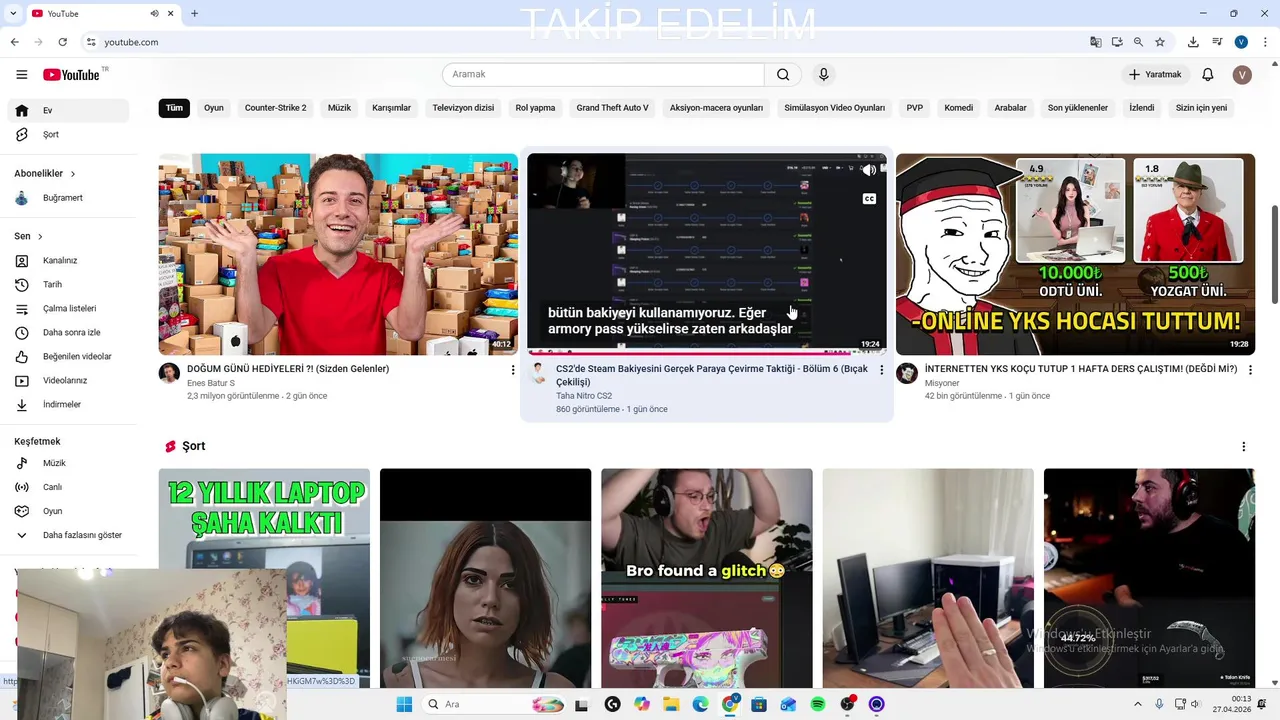Reload the page in Chrome
Screen dimensions: 1280x720
coord(62,42)
